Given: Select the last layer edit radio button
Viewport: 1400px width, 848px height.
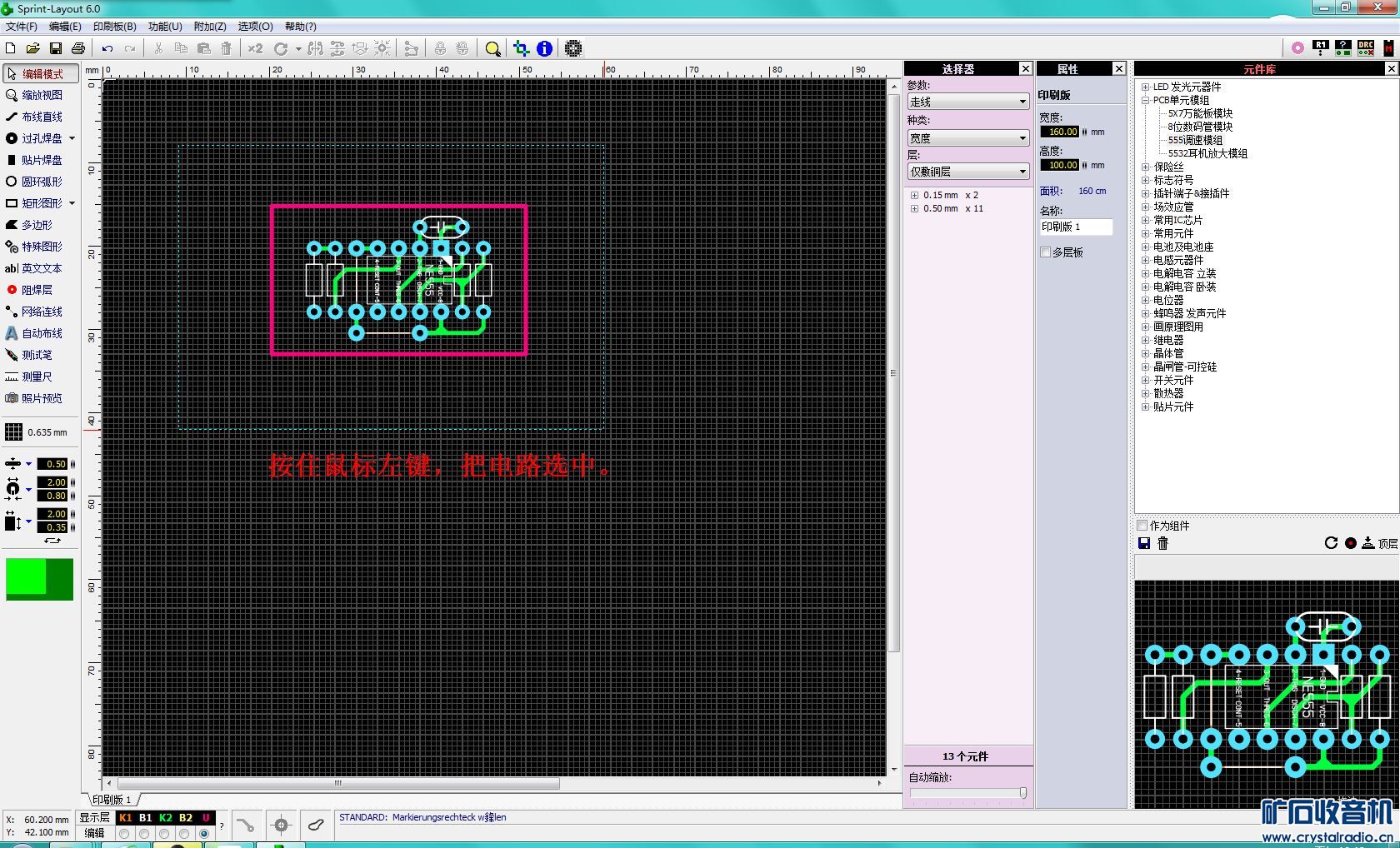Looking at the screenshot, I should [204, 833].
